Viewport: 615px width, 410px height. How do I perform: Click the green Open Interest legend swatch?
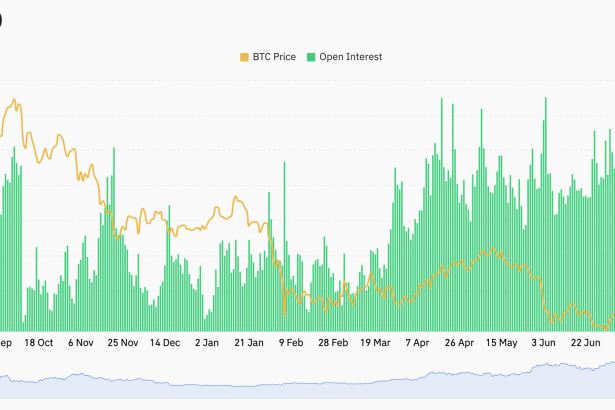point(311,57)
